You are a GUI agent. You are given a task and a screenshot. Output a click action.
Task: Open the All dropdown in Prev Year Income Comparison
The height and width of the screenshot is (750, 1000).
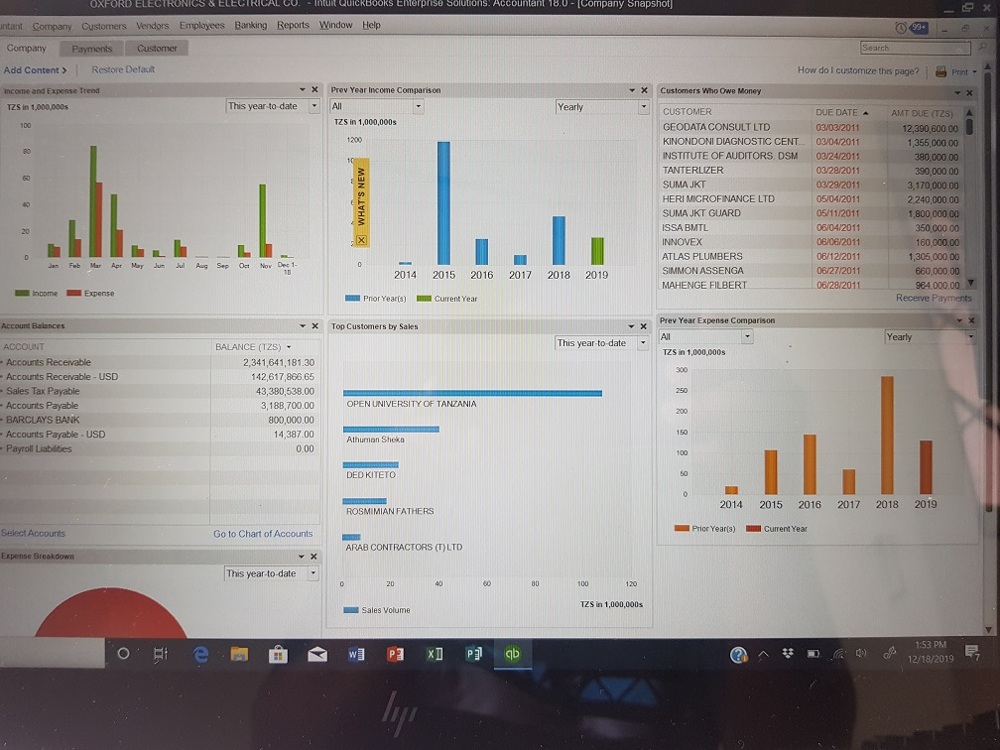(x=376, y=107)
